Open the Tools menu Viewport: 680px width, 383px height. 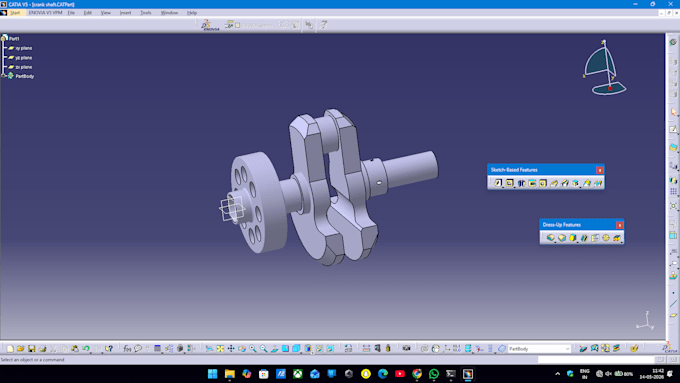146,13
